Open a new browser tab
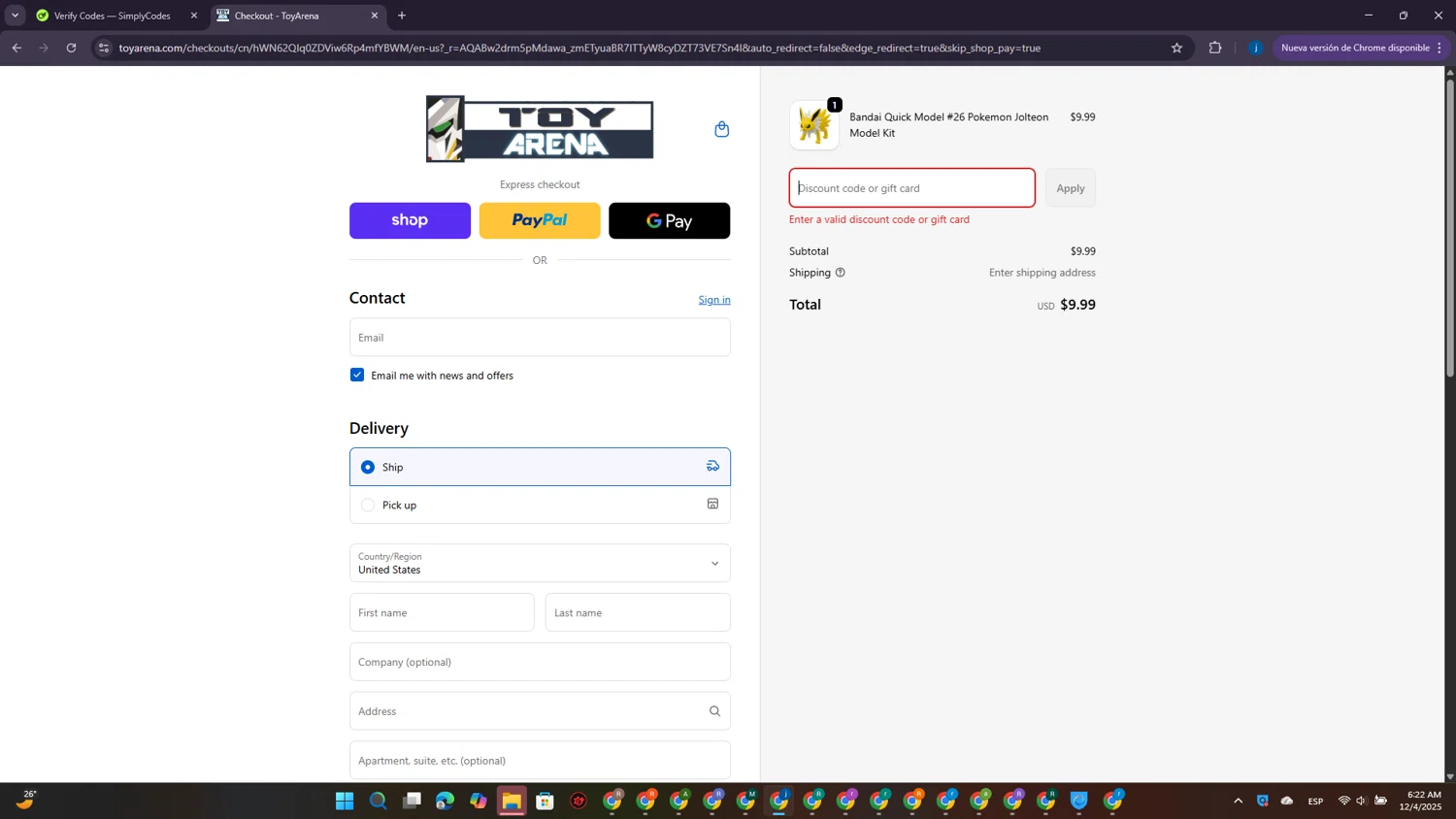This screenshot has width=1456, height=819. pos(402,16)
